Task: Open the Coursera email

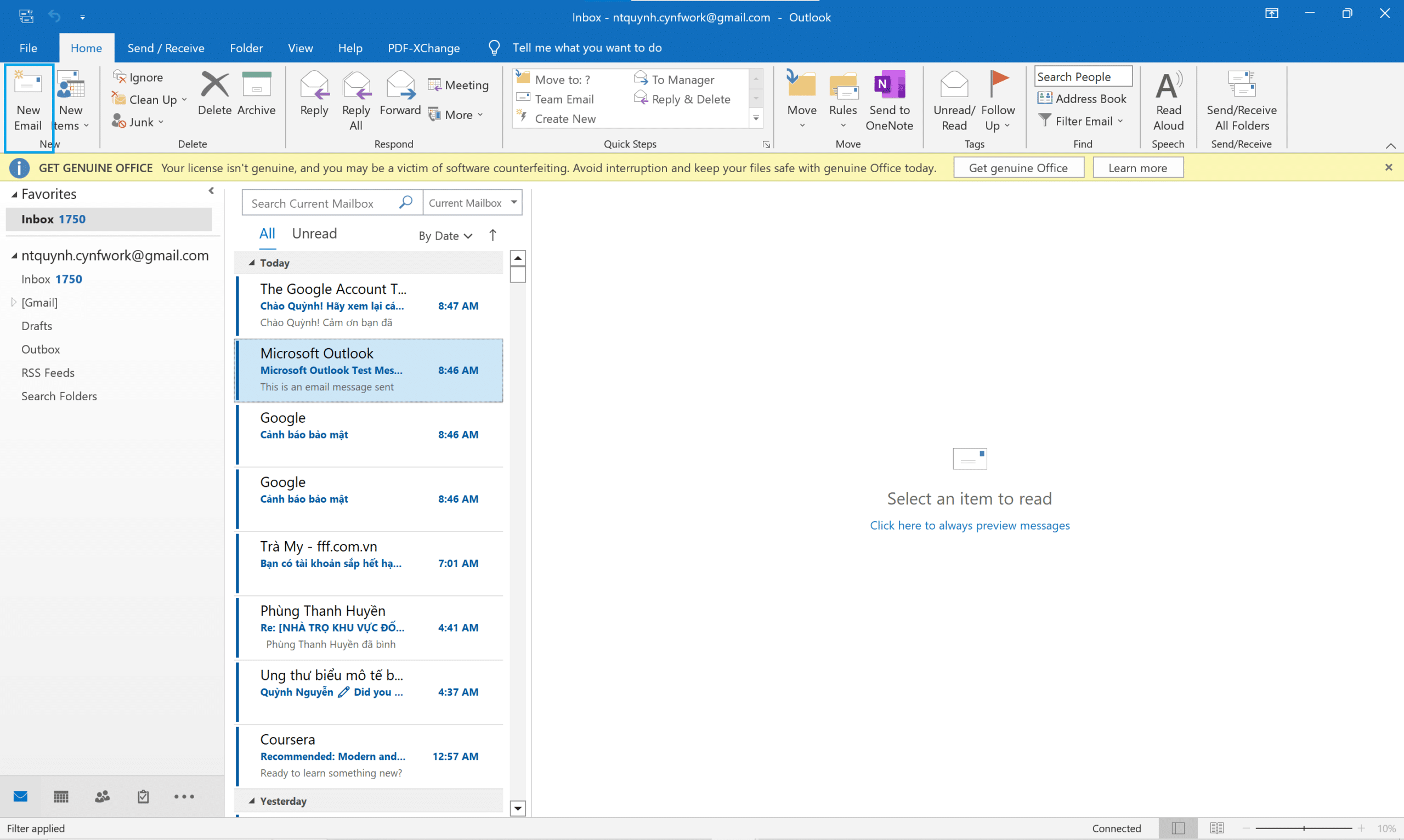Action: point(369,755)
